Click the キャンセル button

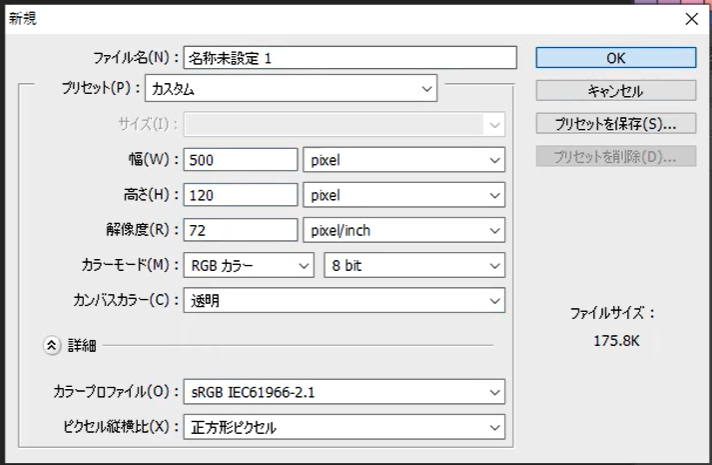tap(615, 91)
